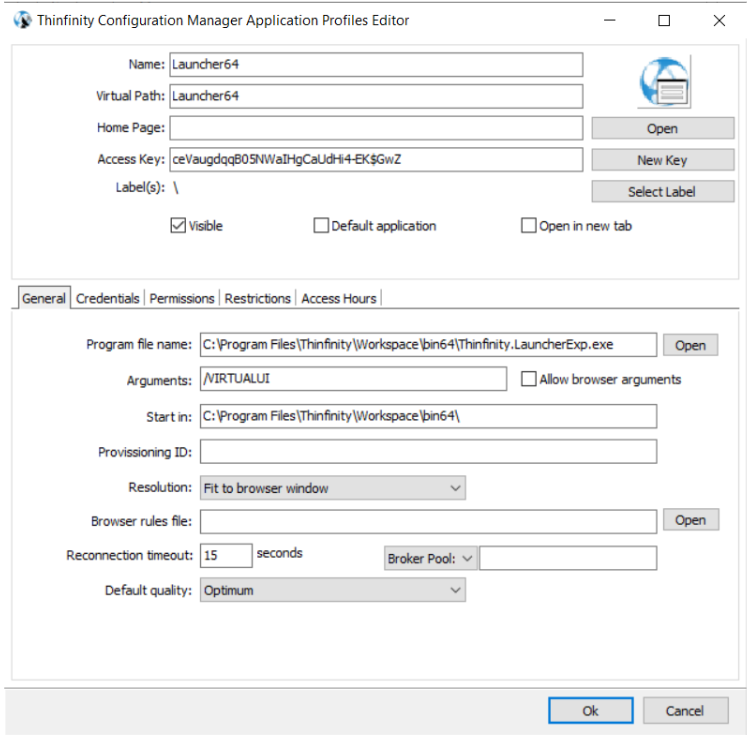Viewport: 748px width, 735px height.
Task: Focus the Start in path field
Action: click(x=428, y=416)
